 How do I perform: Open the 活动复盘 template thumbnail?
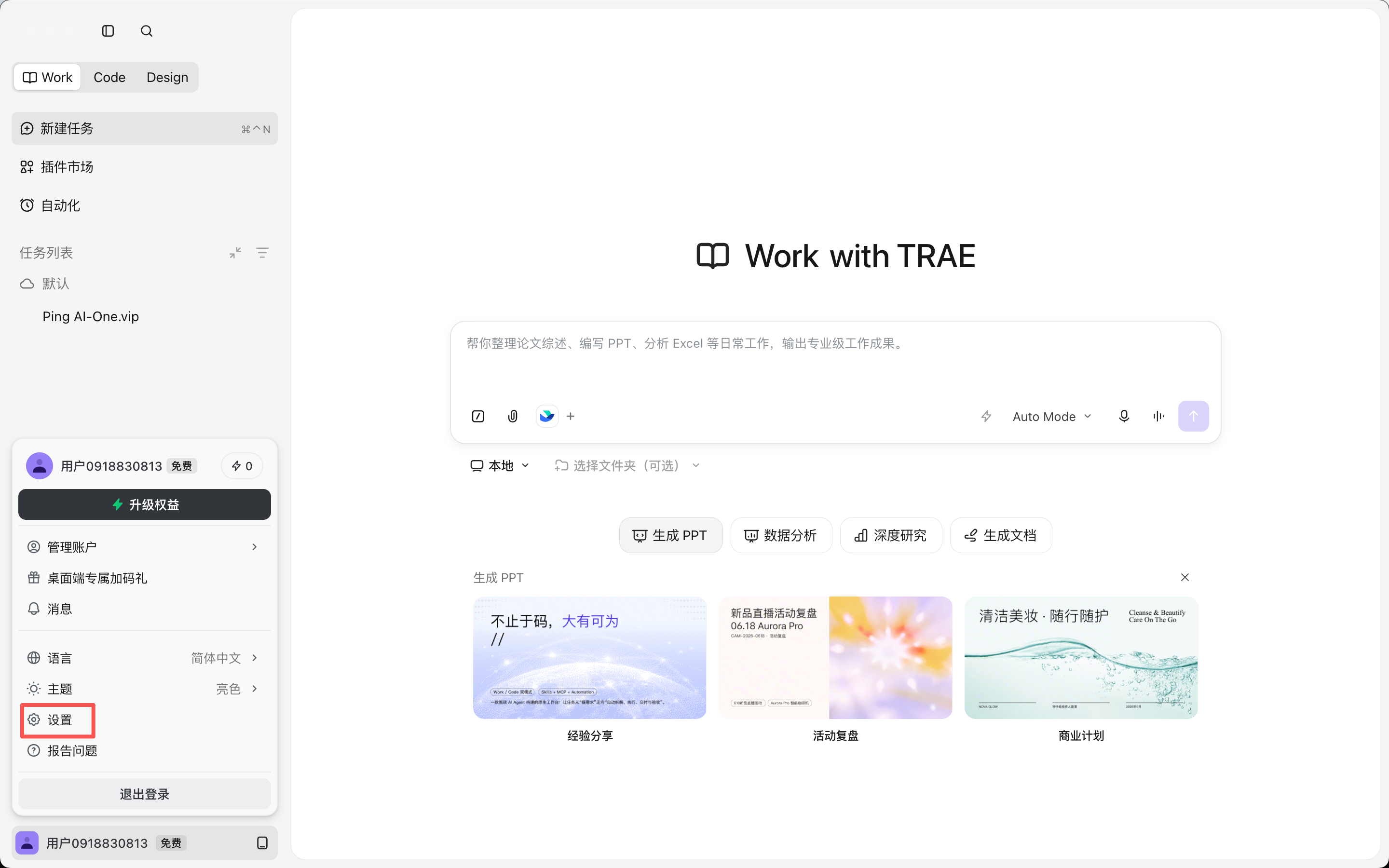point(835,657)
